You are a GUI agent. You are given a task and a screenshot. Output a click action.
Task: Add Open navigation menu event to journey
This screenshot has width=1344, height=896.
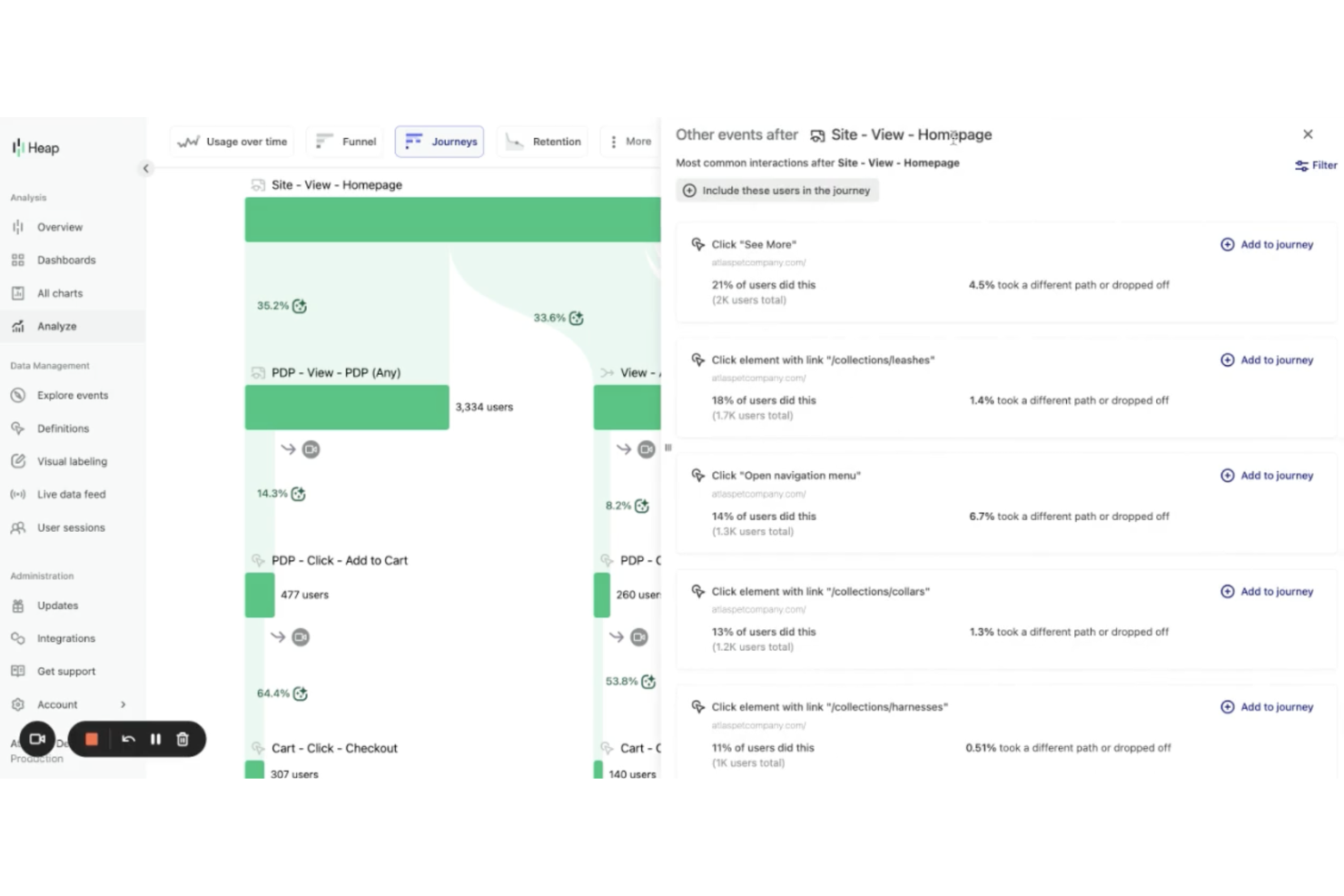click(1267, 476)
